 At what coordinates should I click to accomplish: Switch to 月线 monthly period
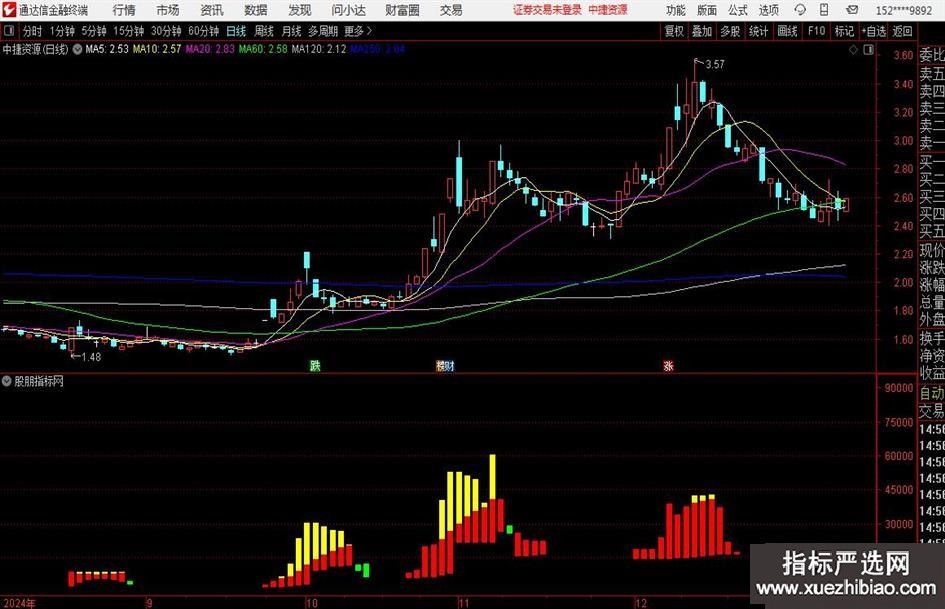(292, 31)
